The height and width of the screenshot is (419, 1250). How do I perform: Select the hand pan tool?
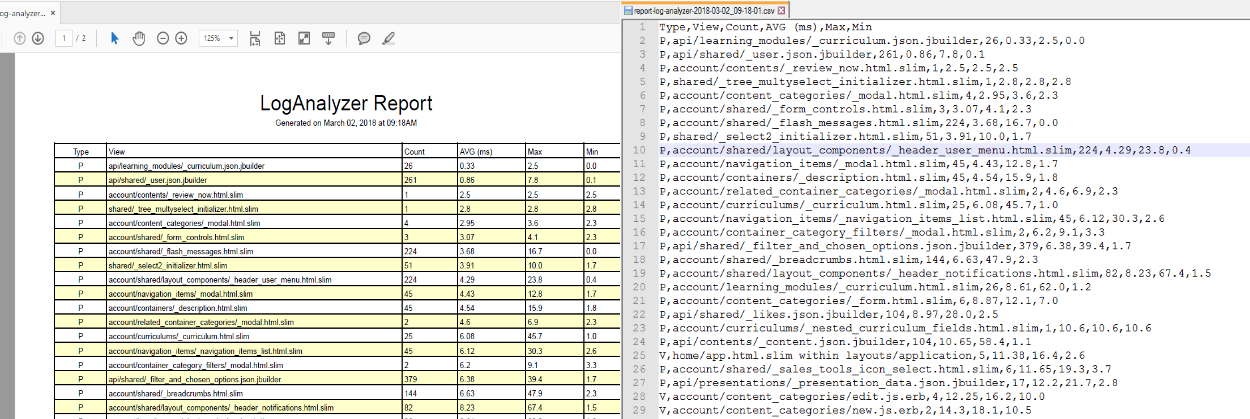click(139, 38)
